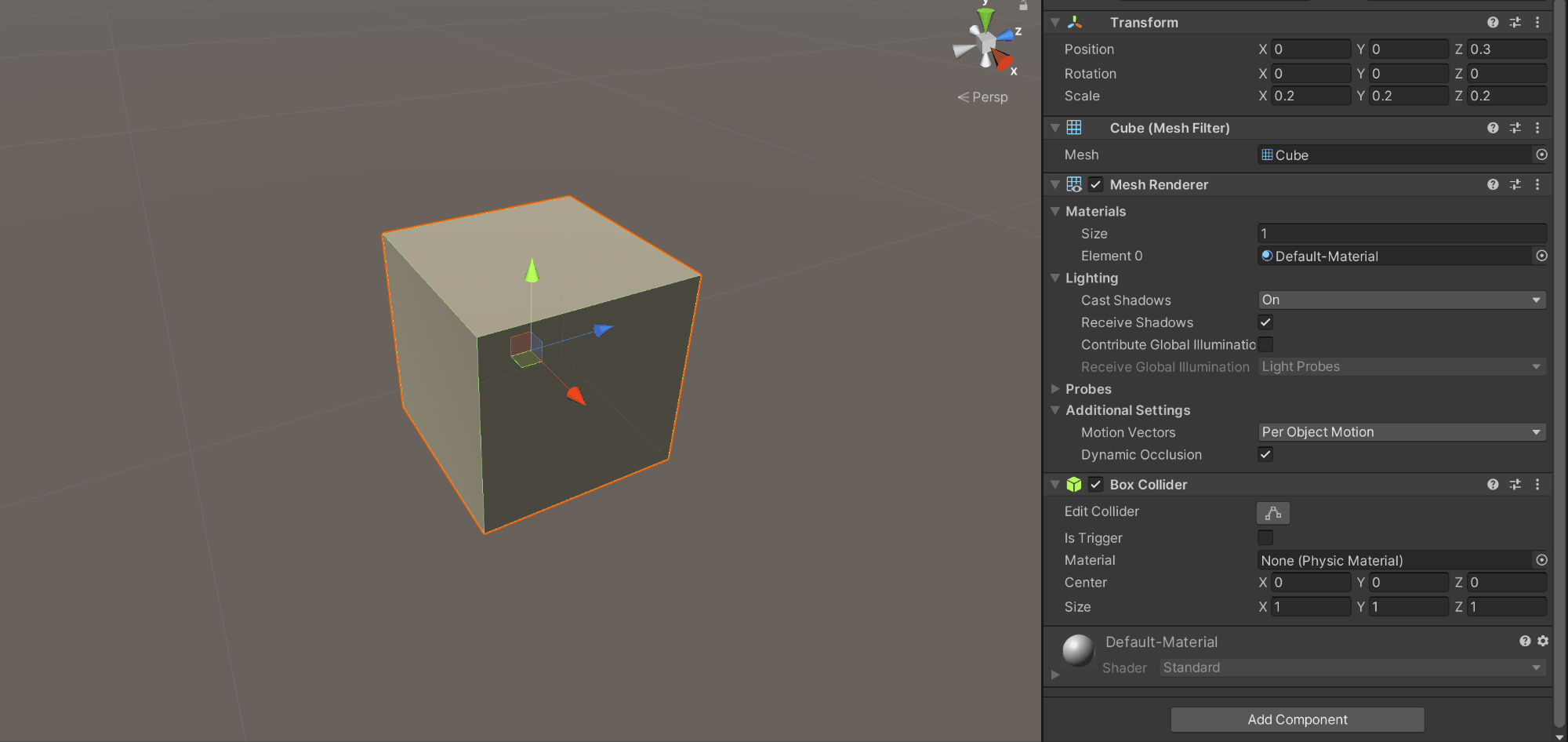Click the Transform help question mark icon
This screenshot has width=1568, height=742.
(x=1492, y=22)
